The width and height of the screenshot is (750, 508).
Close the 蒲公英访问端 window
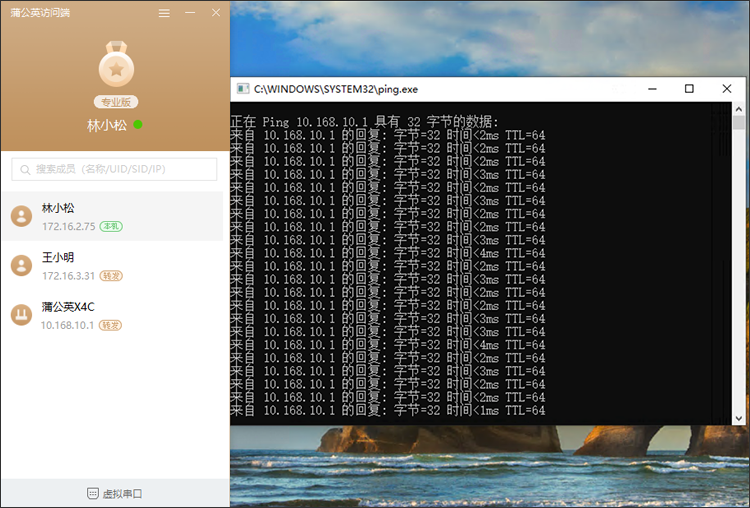coord(216,13)
